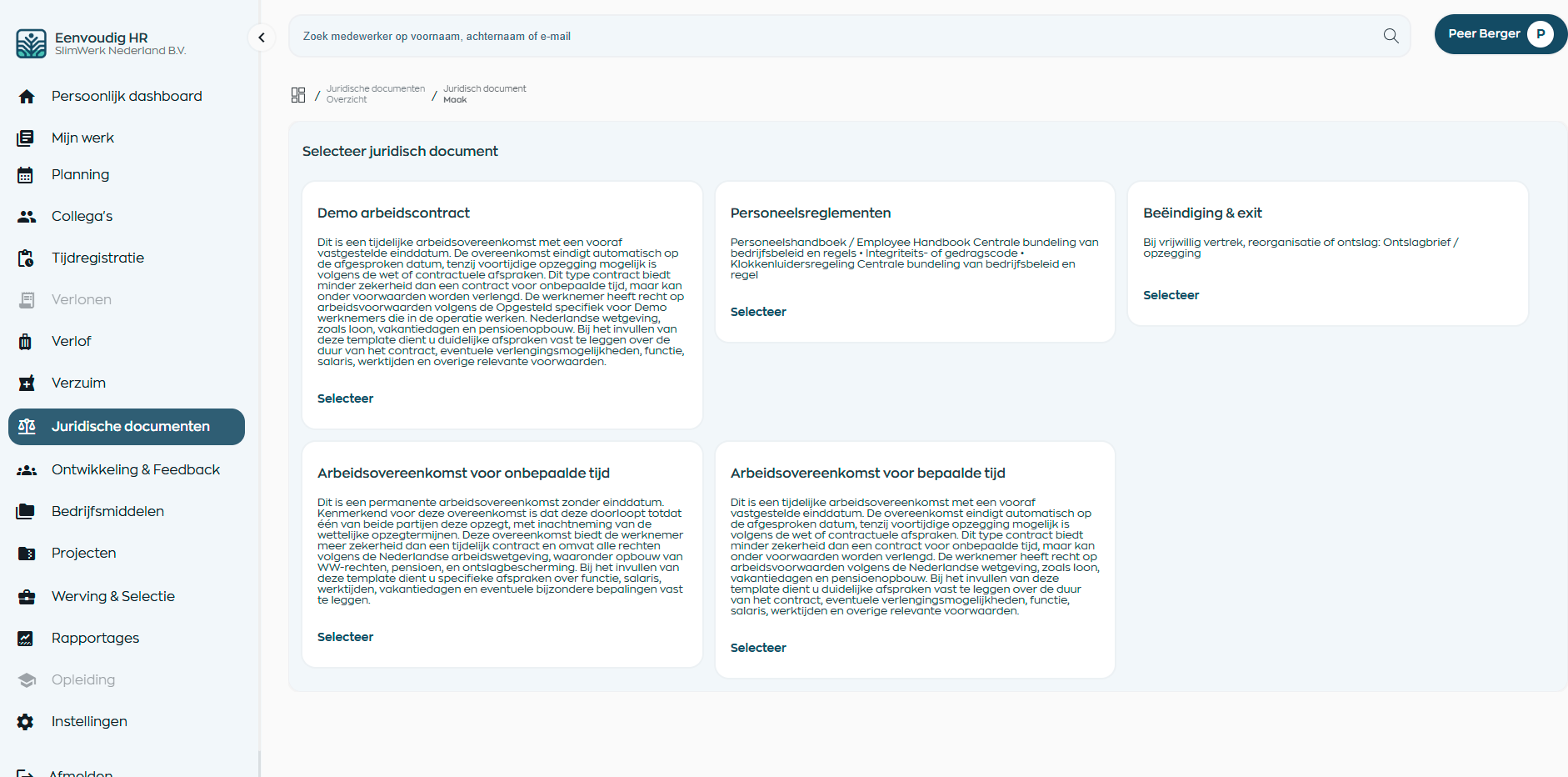
Task: Open Tijdregistratie via its clipboard clock icon
Action: click(27, 258)
